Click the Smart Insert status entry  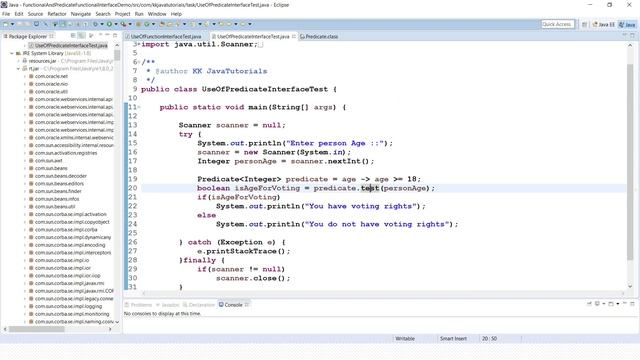pos(453,338)
